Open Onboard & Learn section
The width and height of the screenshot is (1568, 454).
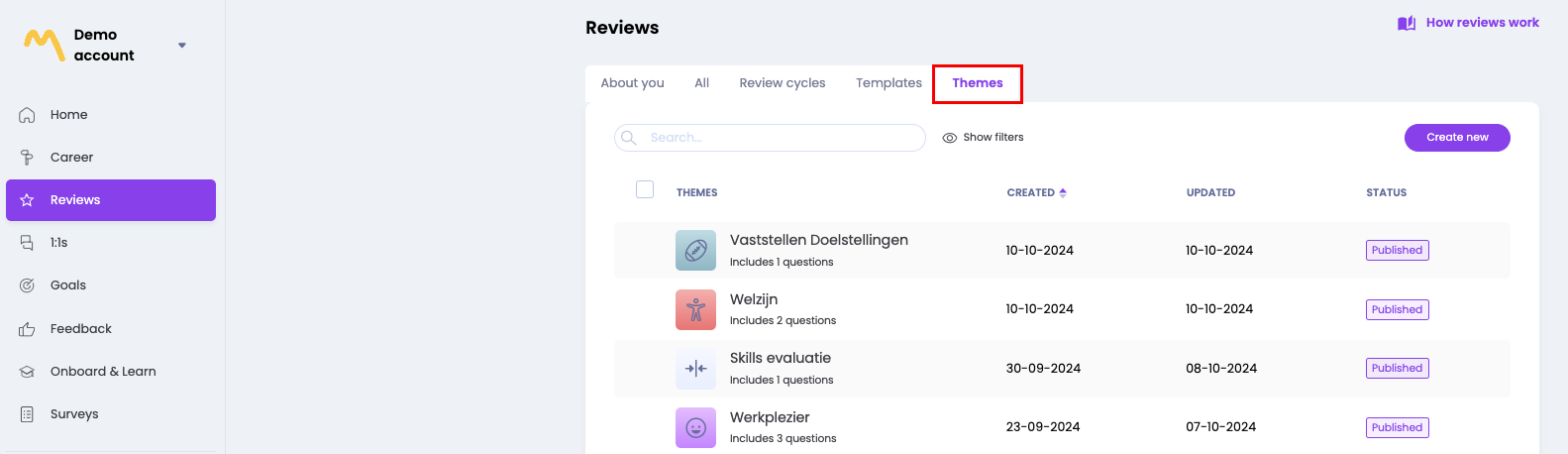coord(103,372)
